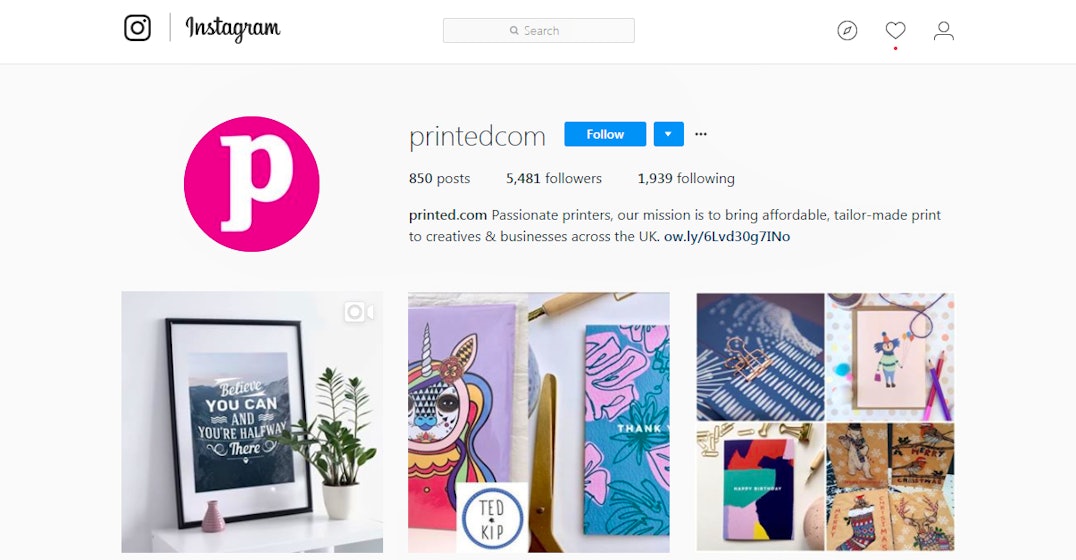This screenshot has width=1076, height=560.
Task: Open your profile via person icon
Action: tap(944, 30)
